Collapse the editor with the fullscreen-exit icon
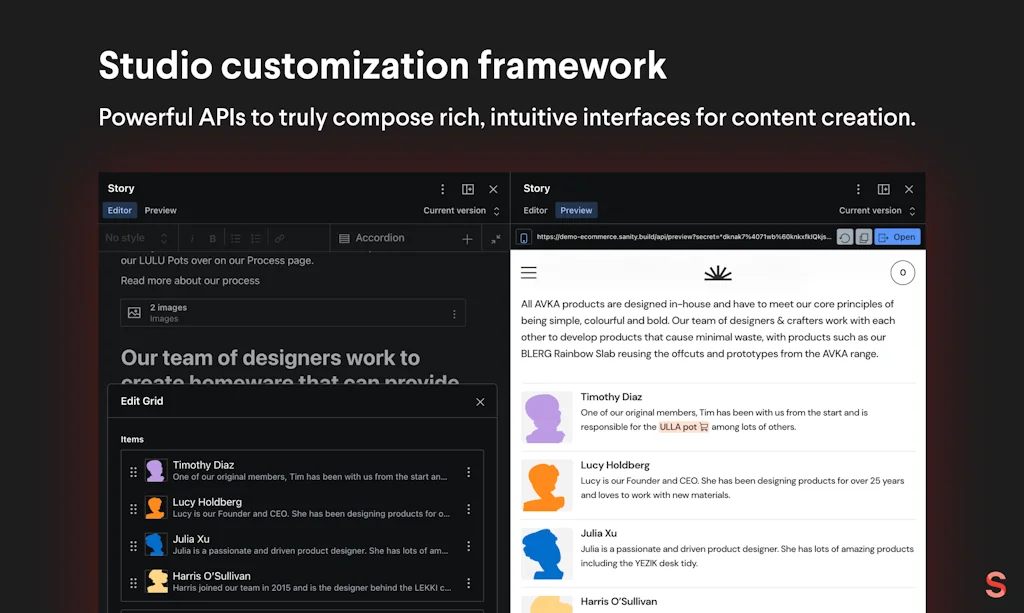1024x613 pixels. point(496,238)
